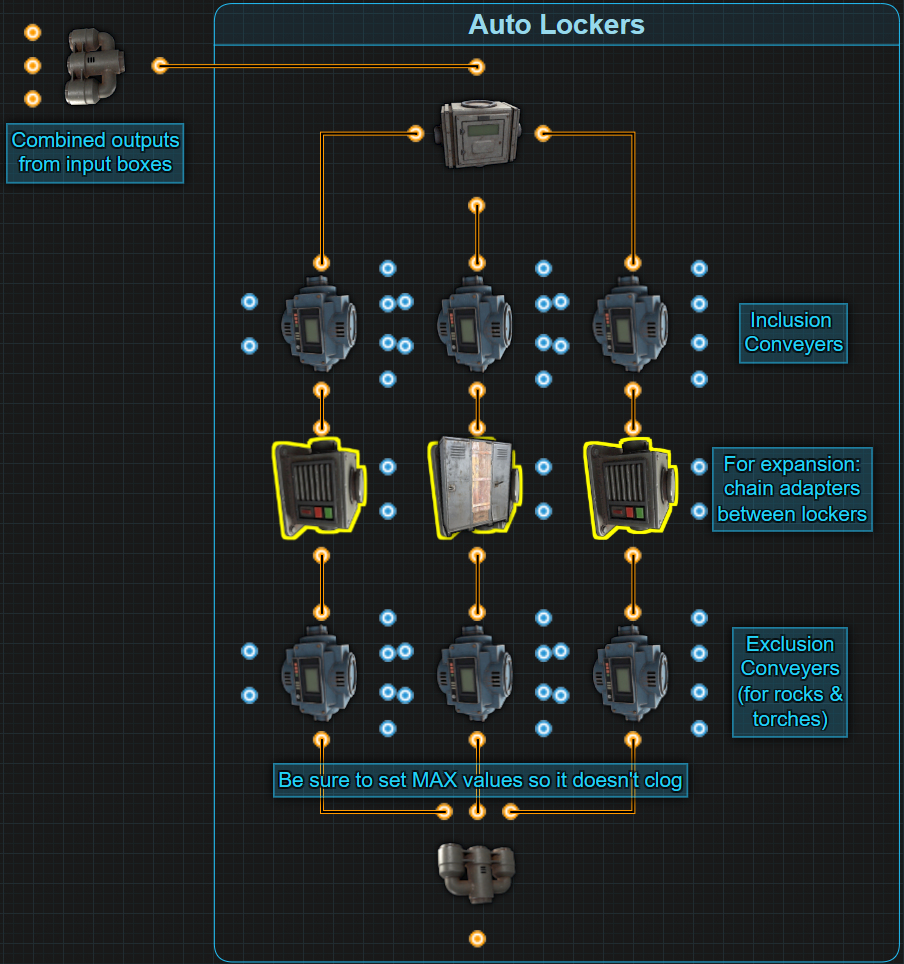
Task: Click the bottom input port of the outside combiner
Action: tap(33, 98)
